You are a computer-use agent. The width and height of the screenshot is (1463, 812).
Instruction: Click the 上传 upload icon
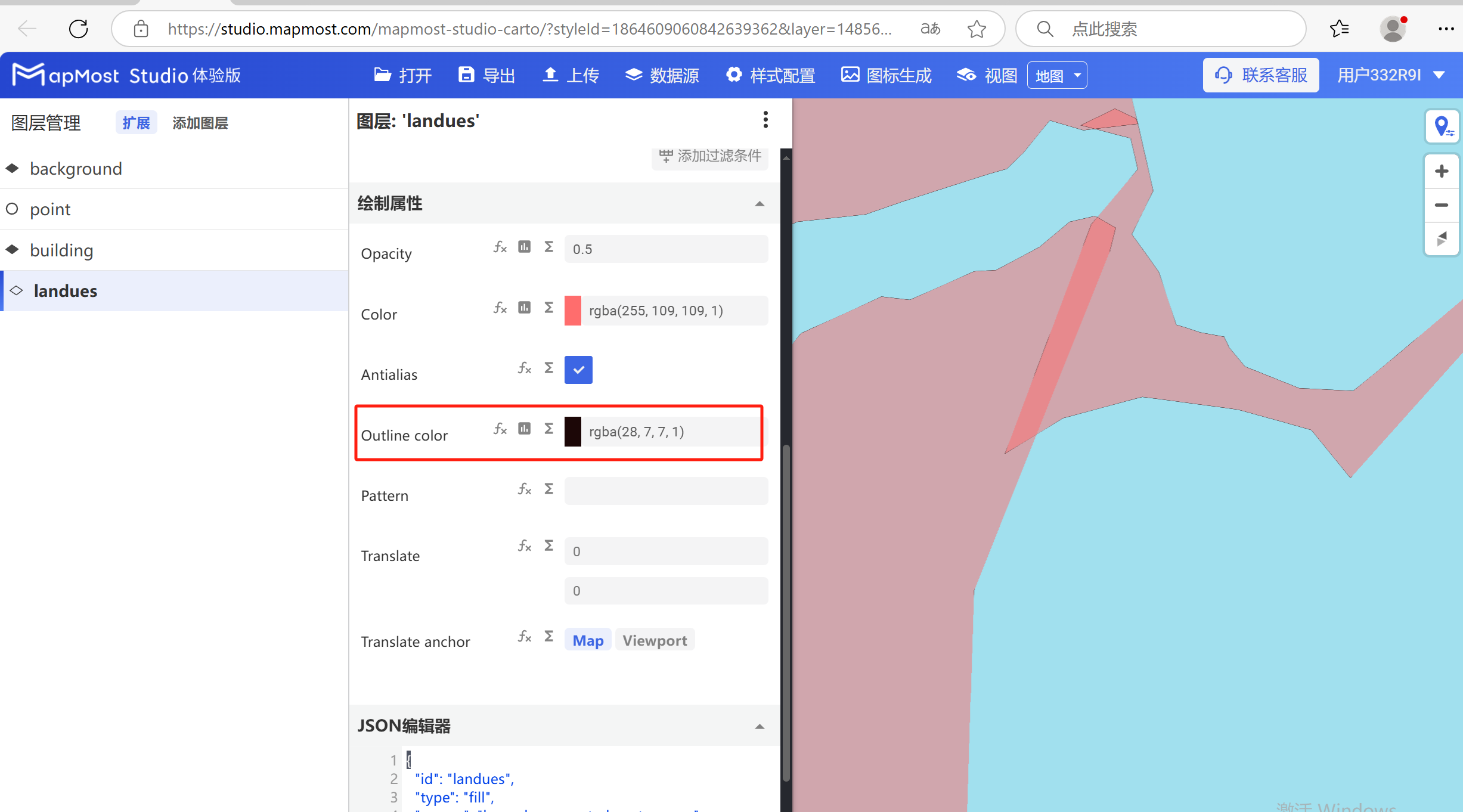(x=550, y=75)
